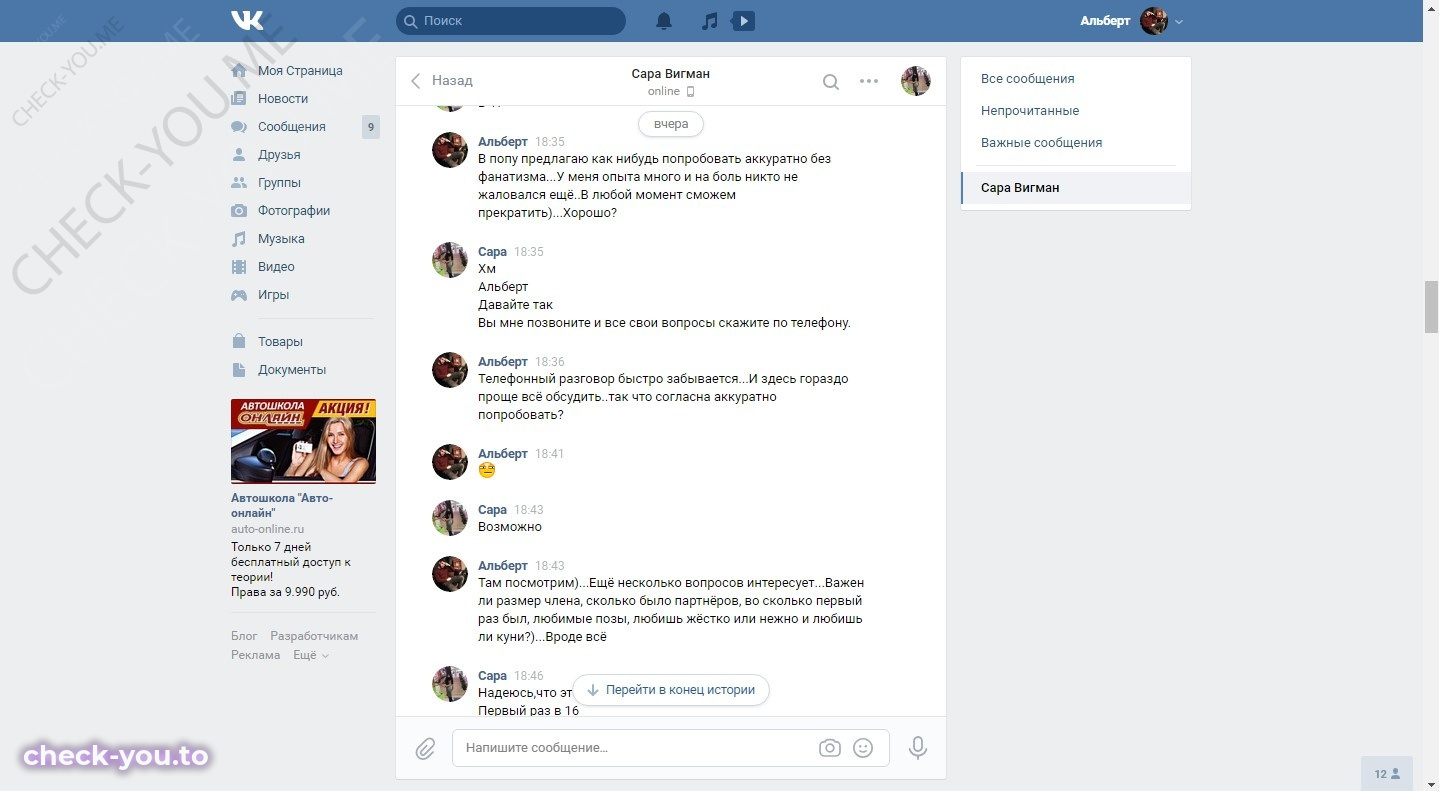Screen dimensions: 1439x791
Task: Open music note player icon
Action: (x=709, y=21)
